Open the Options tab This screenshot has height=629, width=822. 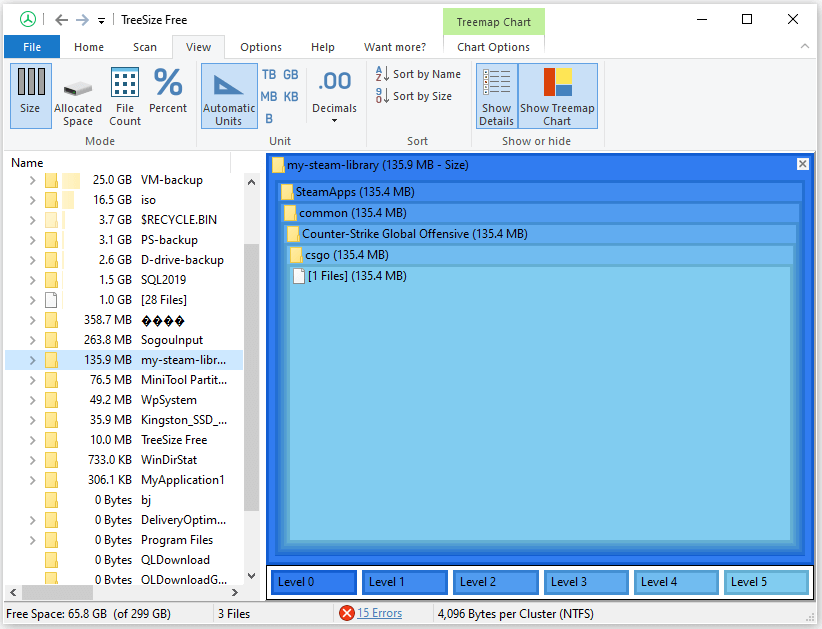[260, 46]
